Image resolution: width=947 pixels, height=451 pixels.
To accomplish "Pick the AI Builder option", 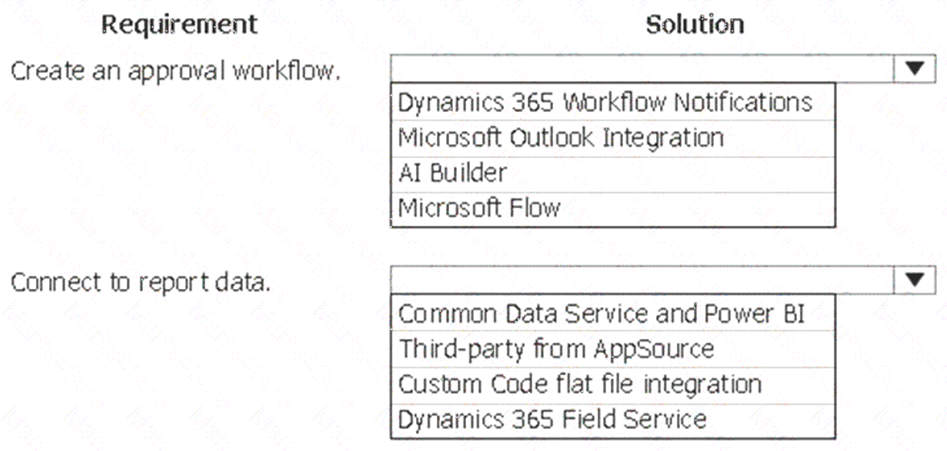I will pos(613,174).
